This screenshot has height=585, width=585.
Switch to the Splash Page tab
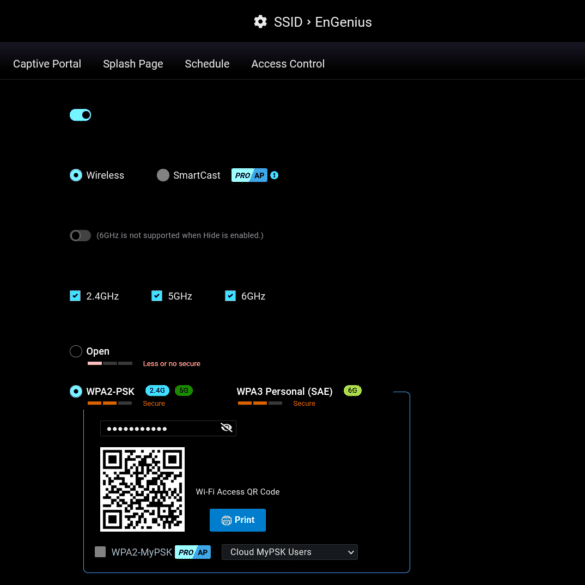pyautogui.click(x=133, y=64)
